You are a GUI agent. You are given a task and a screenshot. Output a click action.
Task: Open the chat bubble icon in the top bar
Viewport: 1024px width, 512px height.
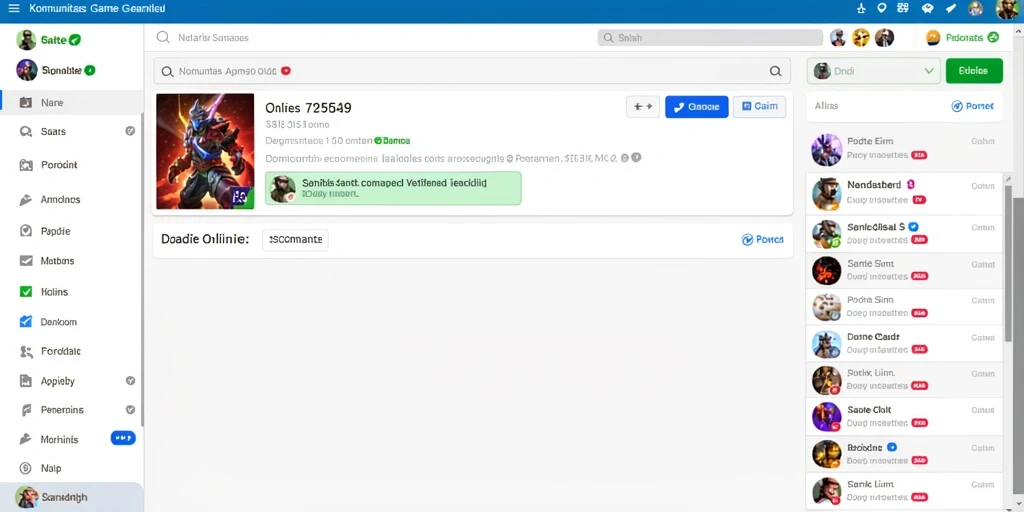pos(927,8)
